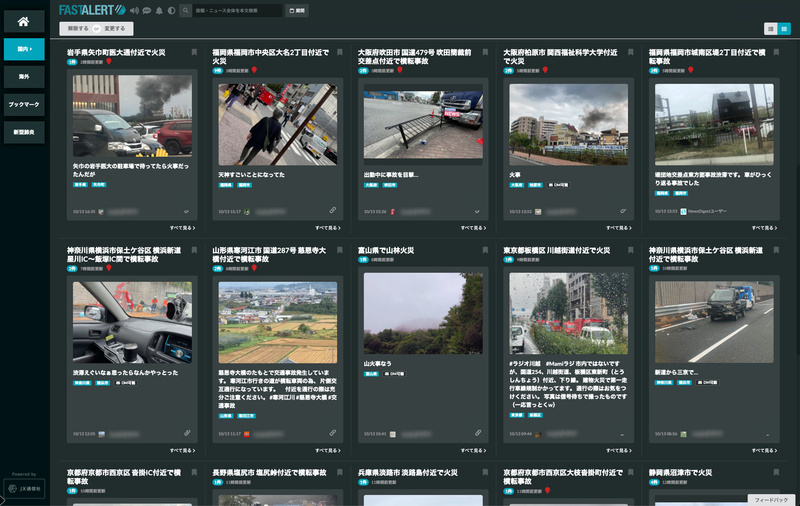The width and height of the screenshot is (800, 506).
Task: Bookmark the 岩手県矢巾町 fire card
Action: (x=190, y=49)
